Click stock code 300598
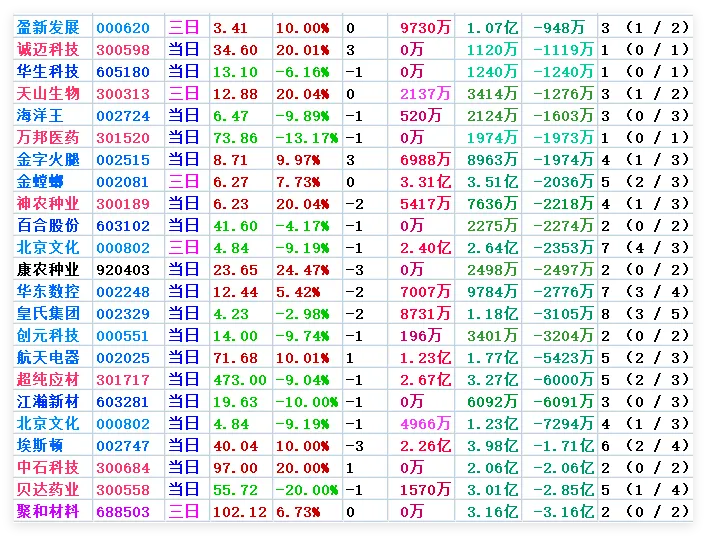 [122, 50]
